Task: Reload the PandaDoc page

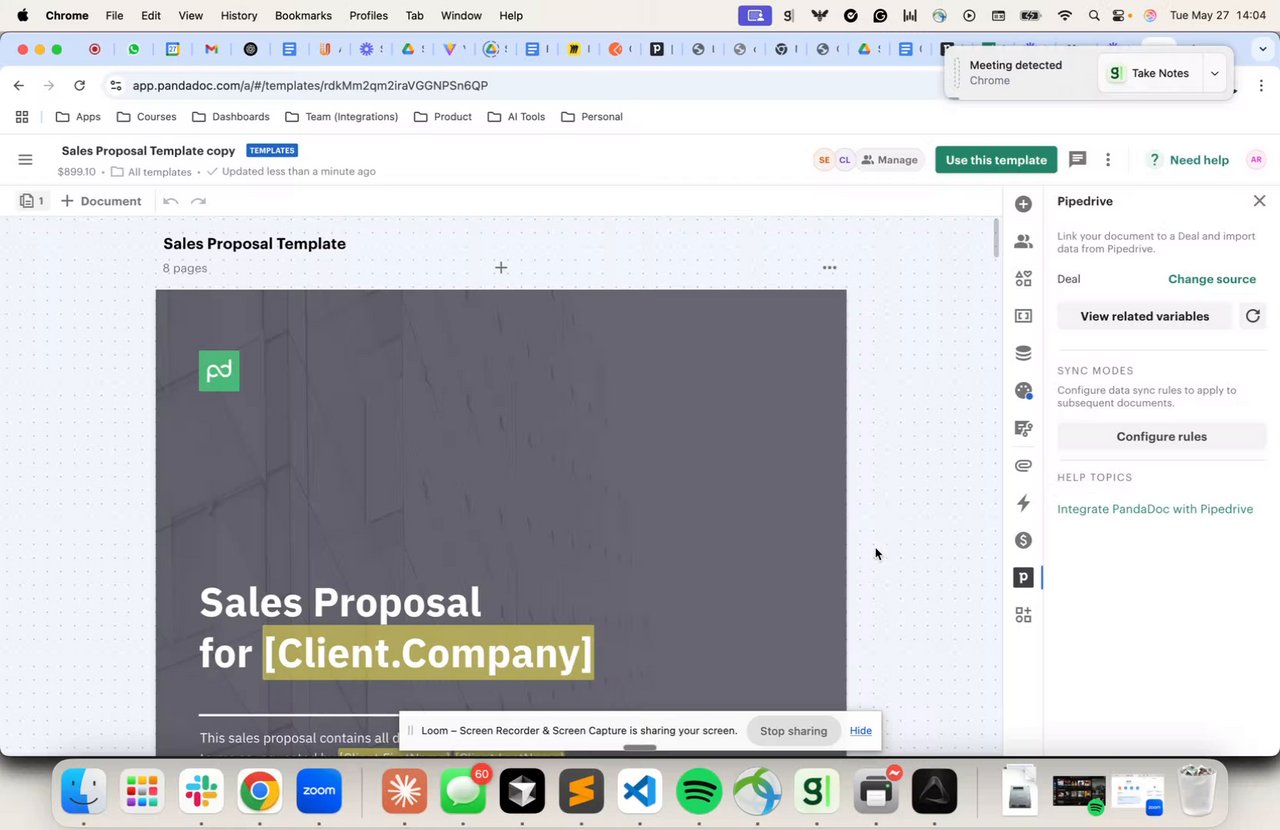Action: pyautogui.click(x=79, y=86)
